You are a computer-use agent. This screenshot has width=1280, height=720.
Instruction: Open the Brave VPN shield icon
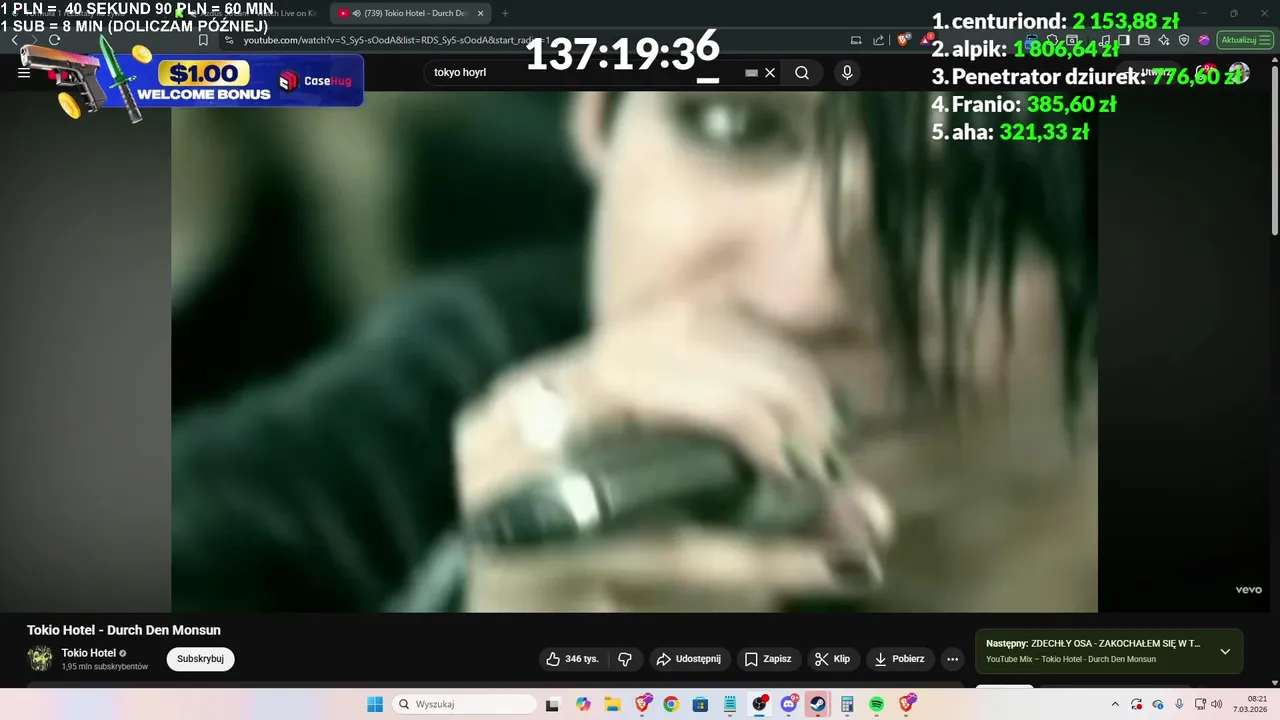click(1184, 40)
